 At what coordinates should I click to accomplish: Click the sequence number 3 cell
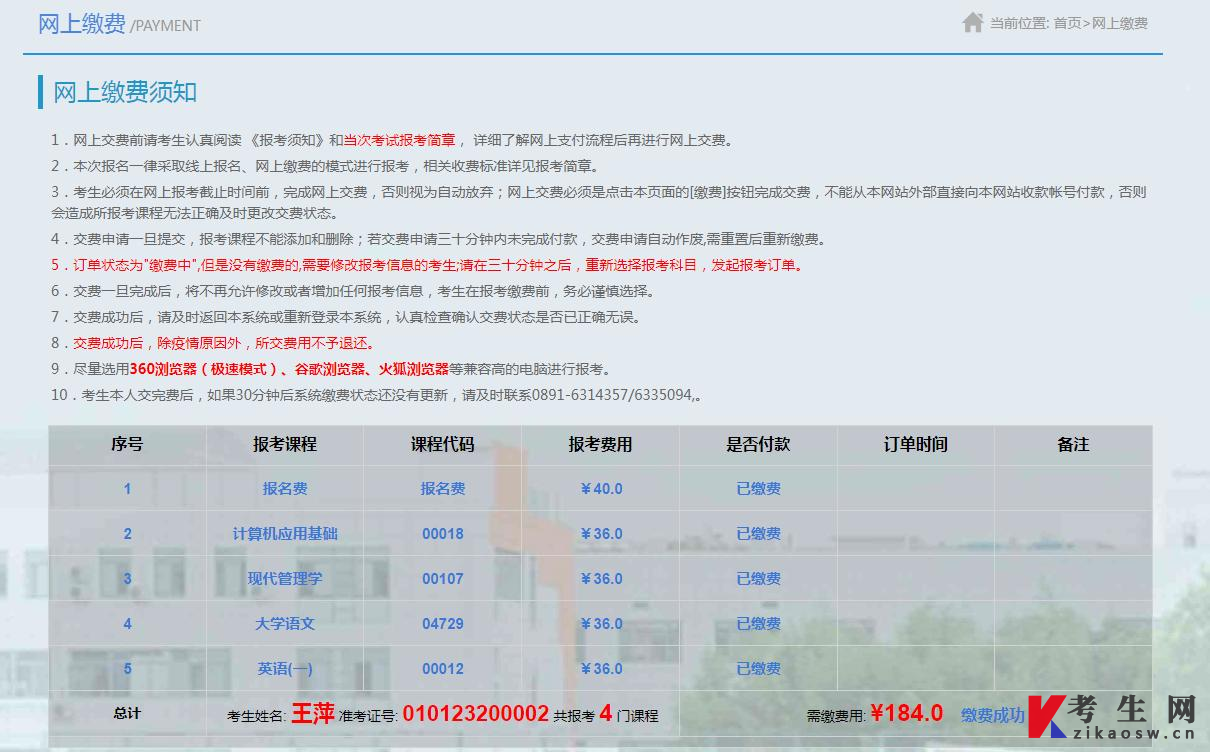(x=127, y=579)
